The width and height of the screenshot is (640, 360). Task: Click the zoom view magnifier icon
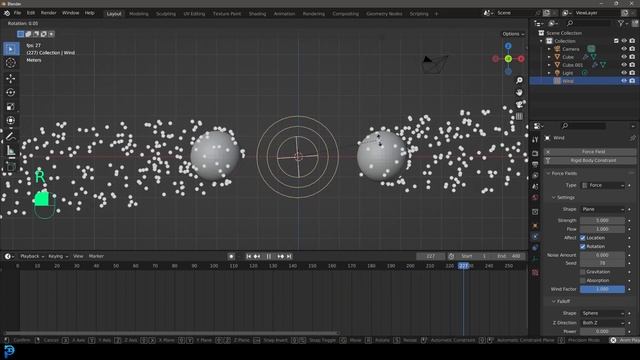(x=519, y=80)
